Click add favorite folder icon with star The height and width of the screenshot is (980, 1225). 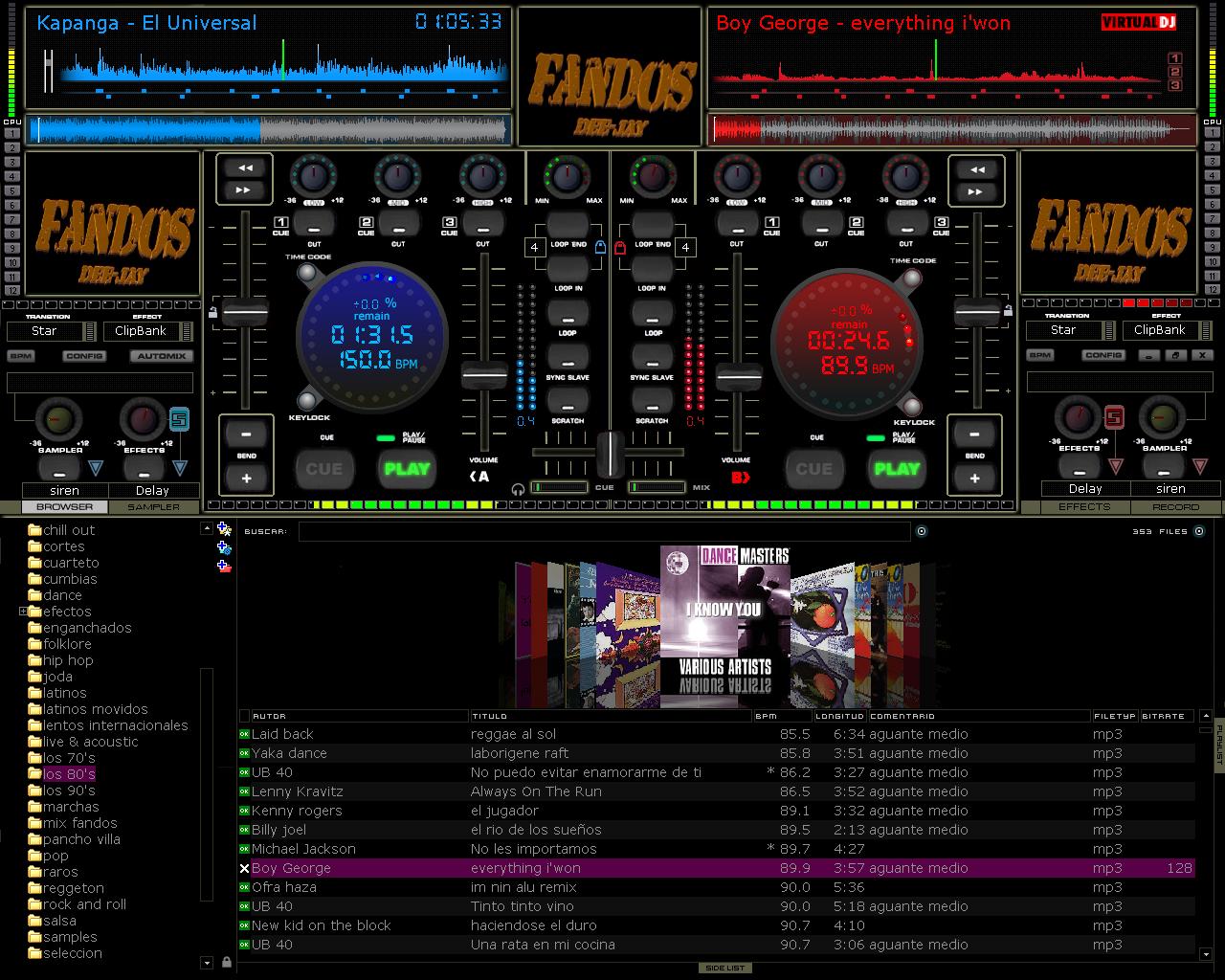click(224, 528)
